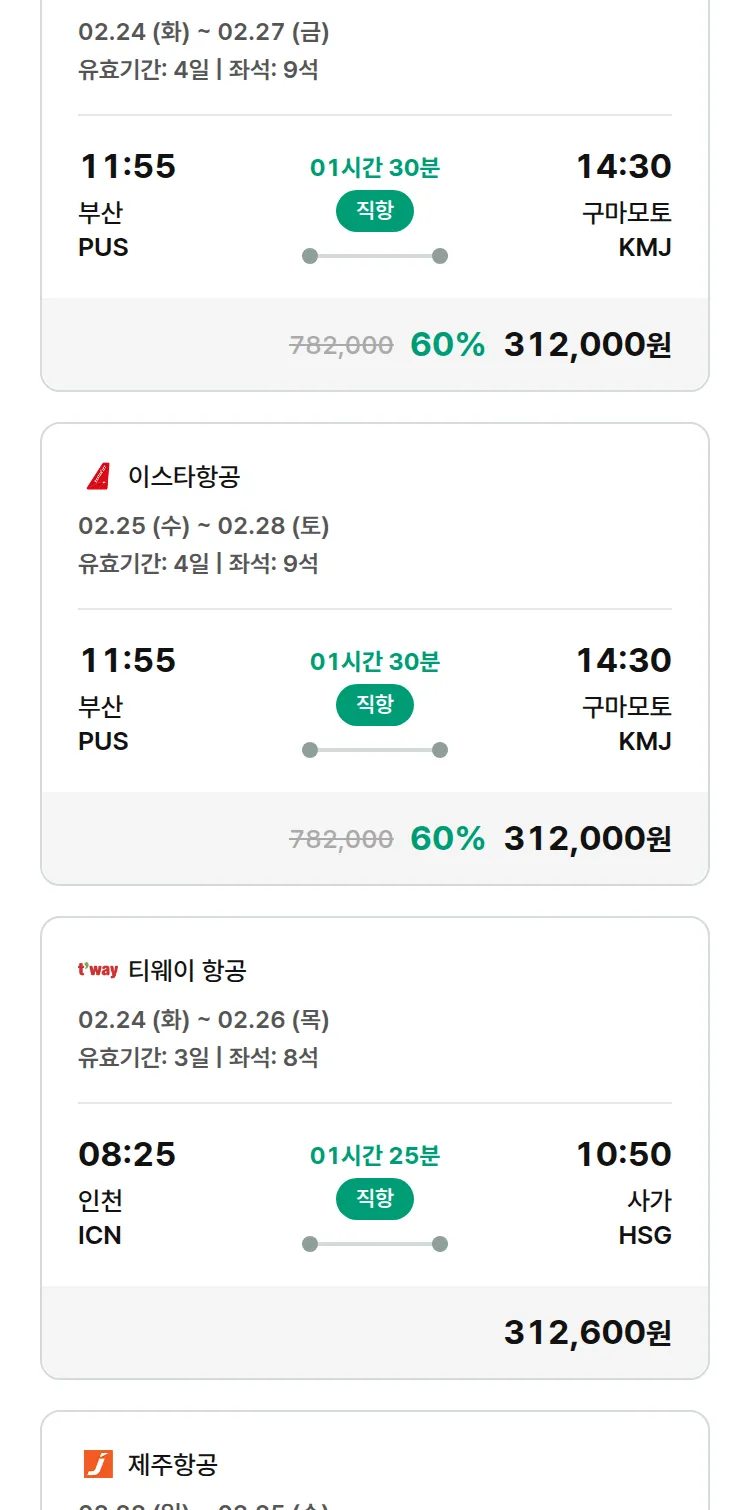Click the Eastar Jet airline logo icon
Image resolution: width=750 pixels, height=1510 pixels.
point(98,477)
